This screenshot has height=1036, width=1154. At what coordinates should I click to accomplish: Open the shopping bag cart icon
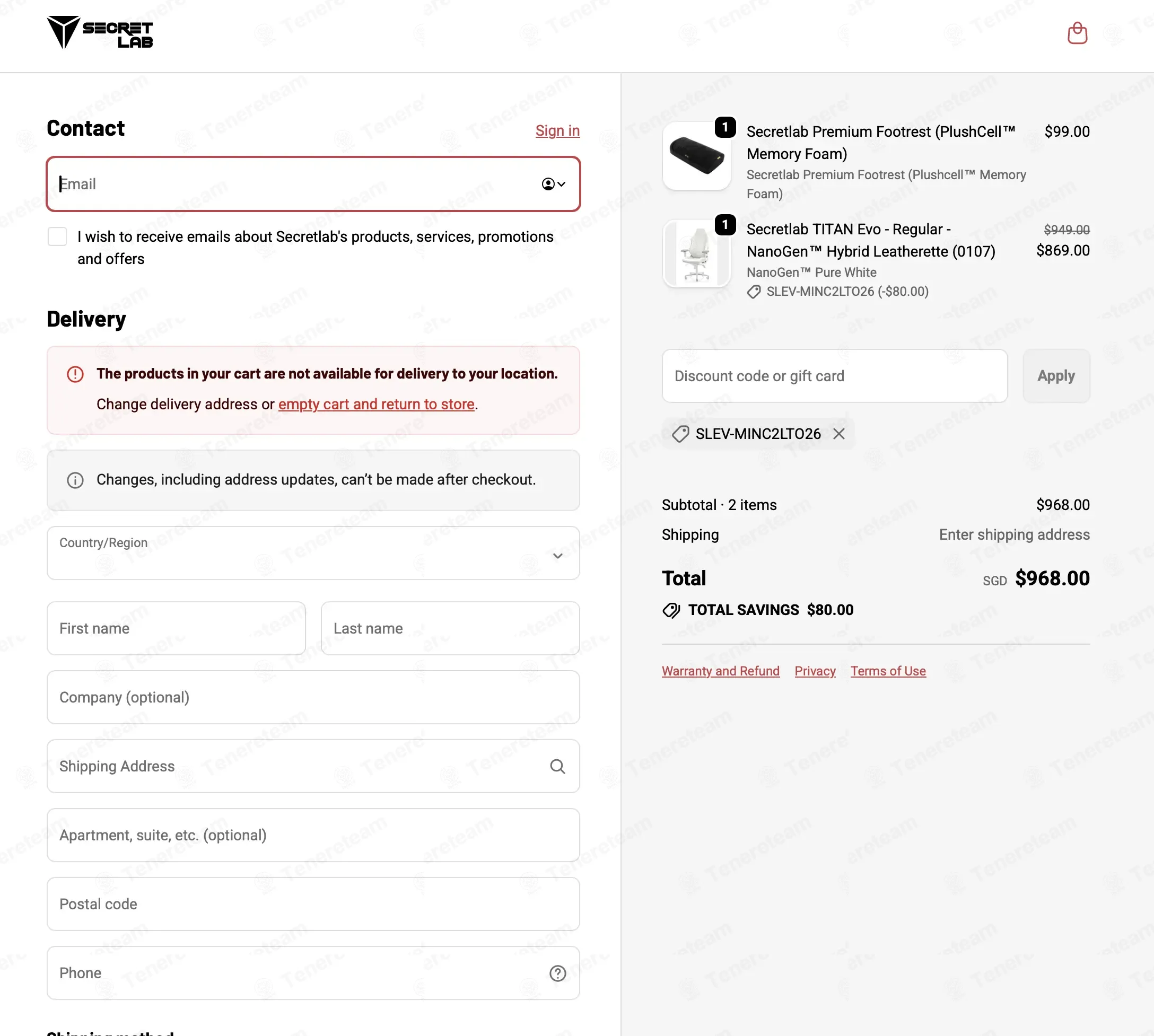click(x=1077, y=33)
